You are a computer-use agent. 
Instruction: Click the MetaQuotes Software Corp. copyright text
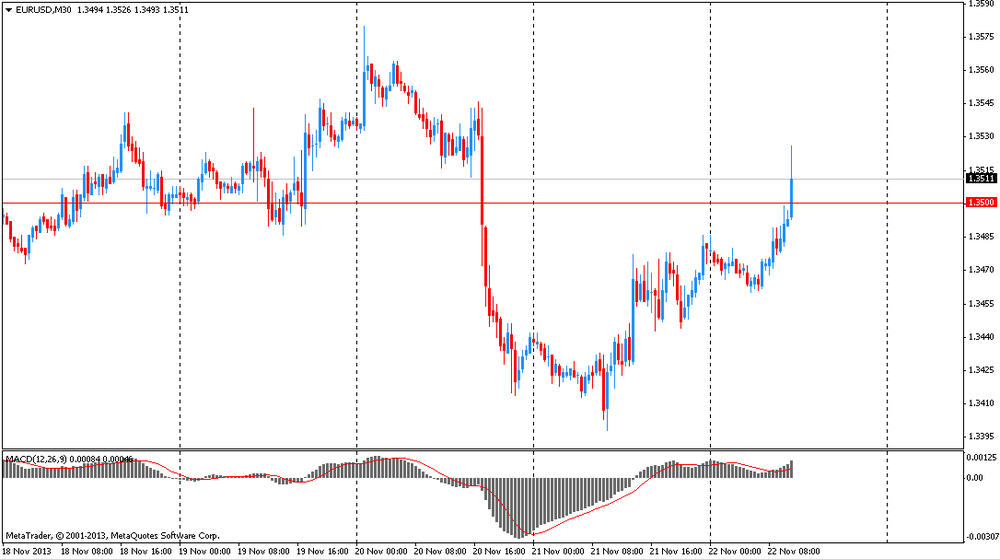click(x=112, y=536)
